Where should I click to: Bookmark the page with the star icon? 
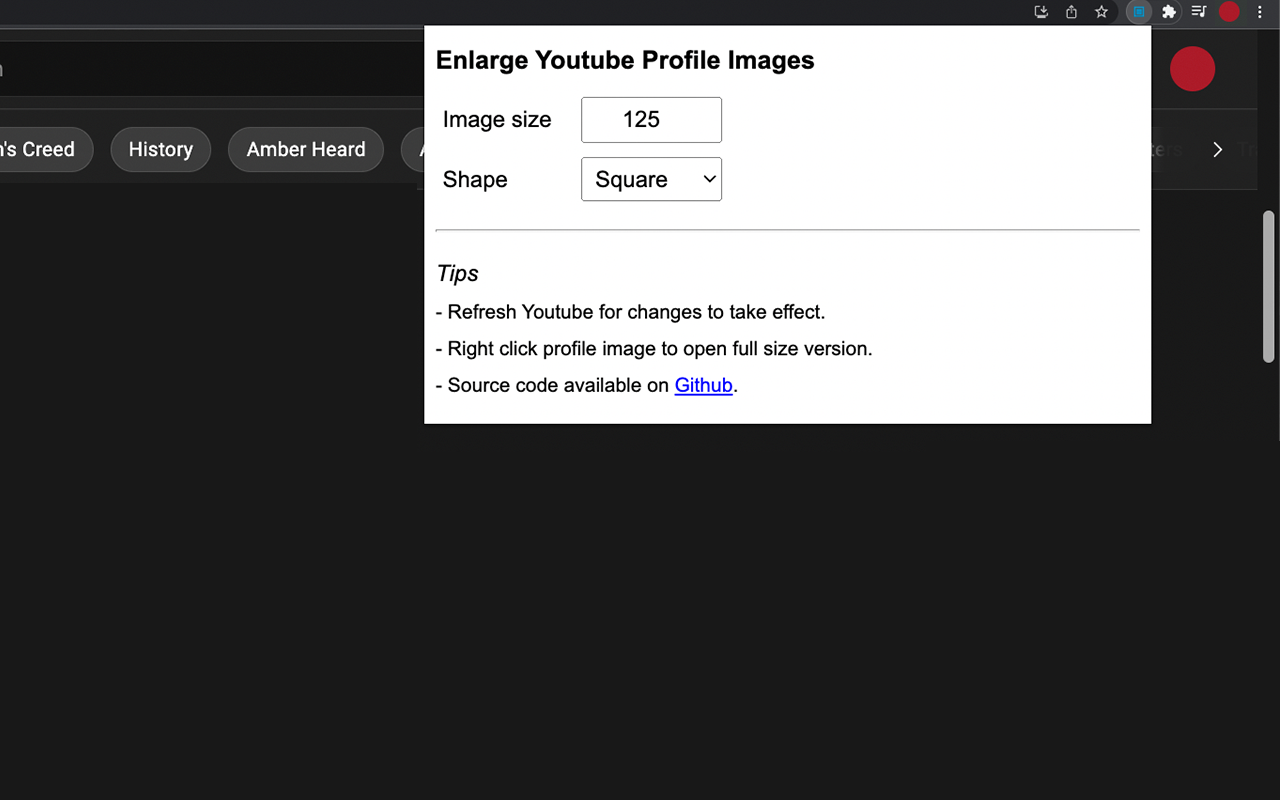pyautogui.click(x=1101, y=12)
